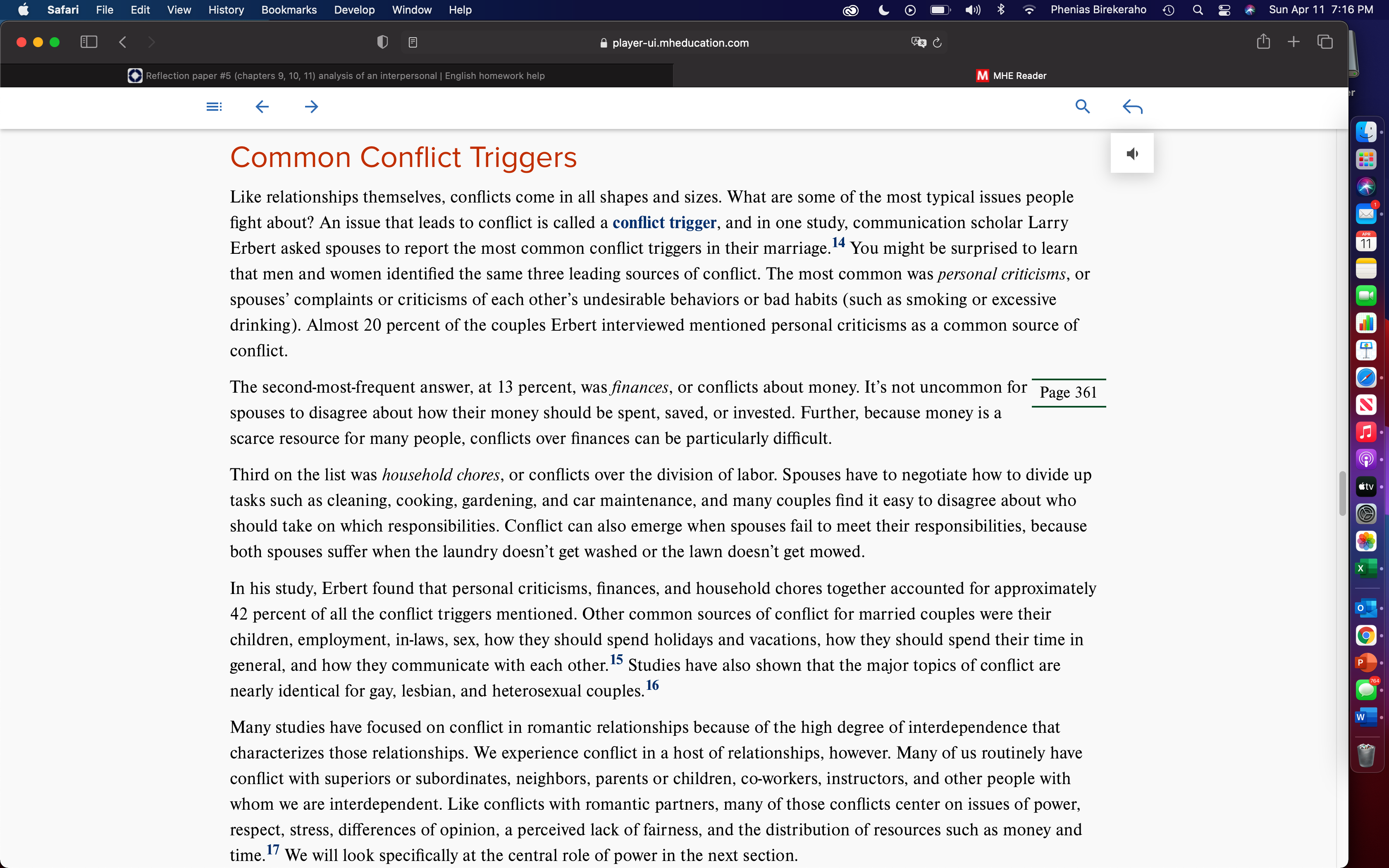Open Podcasts from the dock
This screenshot has width=1389, height=868.
[1366, 459]
